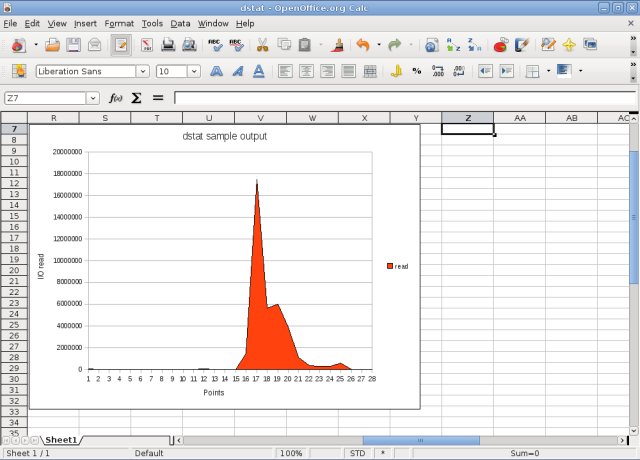Image resolution: width=640 pixels, height=460 pixels.
Task: Open the Styles and Formatting icon
Action: [19, 71]
